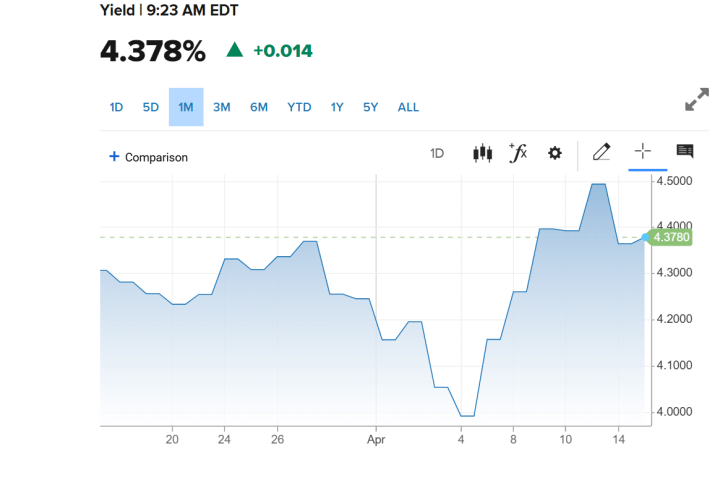The image size is (720, 480).
Task: Open the studies fx indicator menu
Action: [518, 153]
